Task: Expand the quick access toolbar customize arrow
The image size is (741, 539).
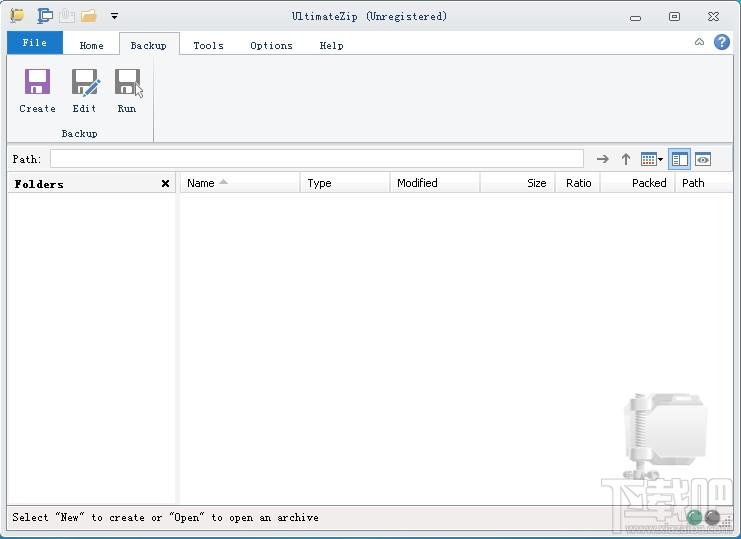Action: tap(114, 16)
